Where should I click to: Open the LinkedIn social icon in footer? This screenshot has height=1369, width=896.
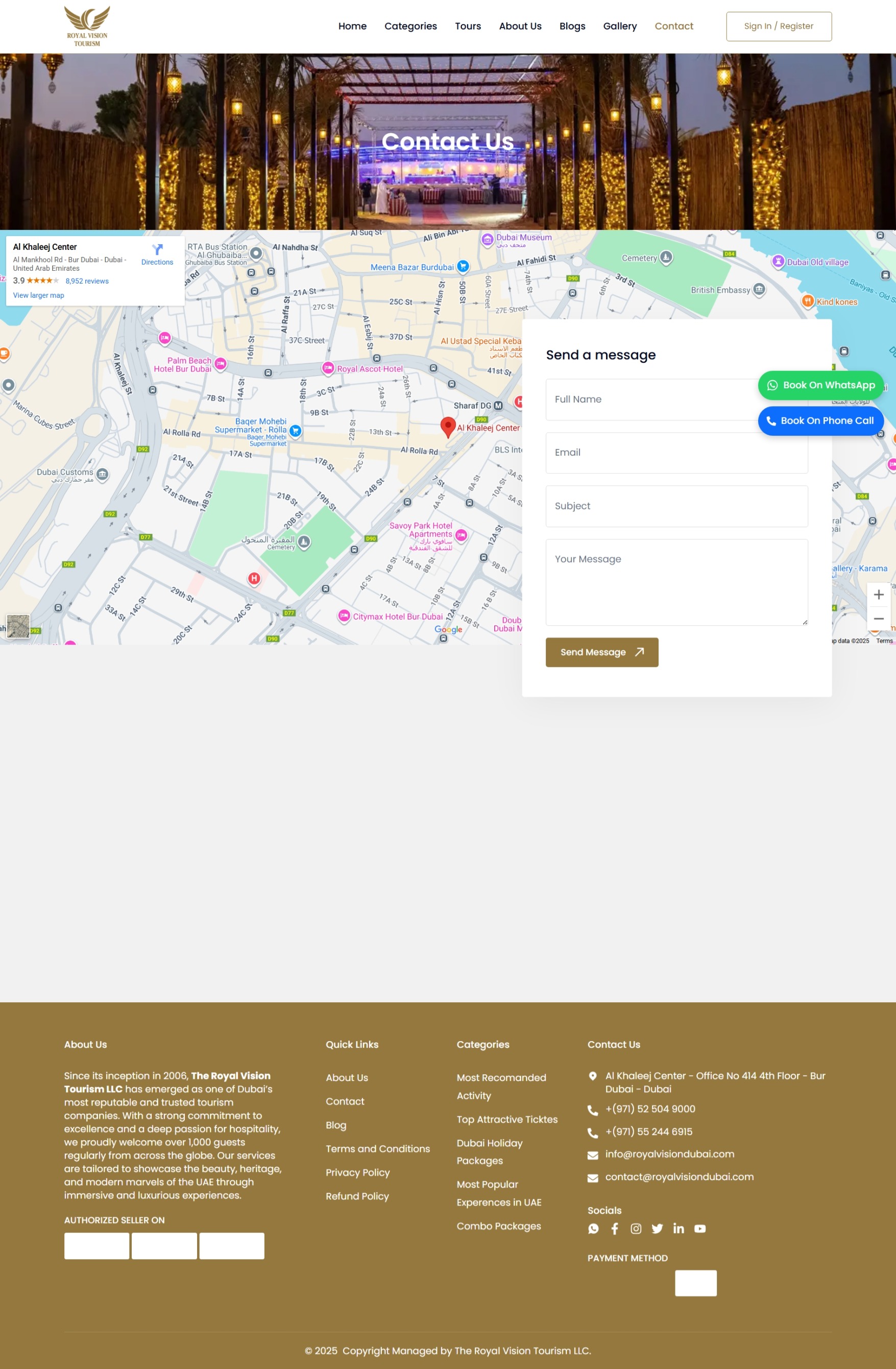click(x=678, y=1229)
